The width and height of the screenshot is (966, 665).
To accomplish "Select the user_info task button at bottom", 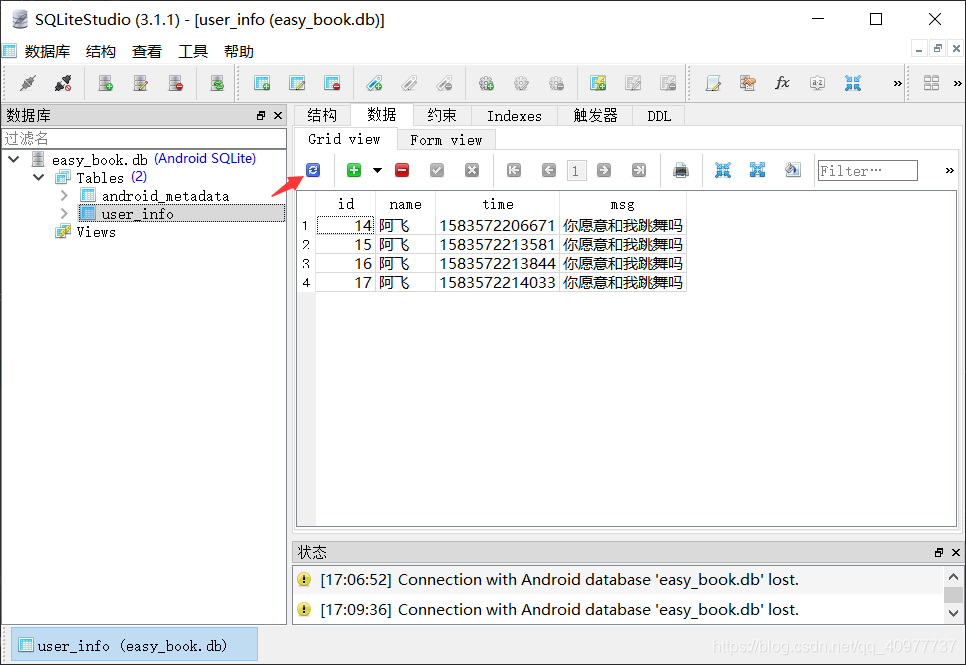I will [128, 645].
